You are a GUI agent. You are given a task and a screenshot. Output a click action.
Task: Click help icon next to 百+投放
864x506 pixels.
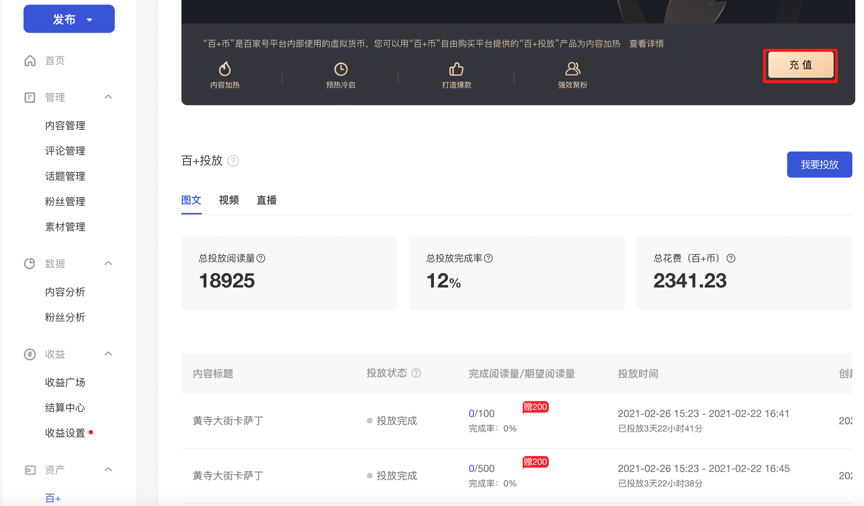pos(233,161)
